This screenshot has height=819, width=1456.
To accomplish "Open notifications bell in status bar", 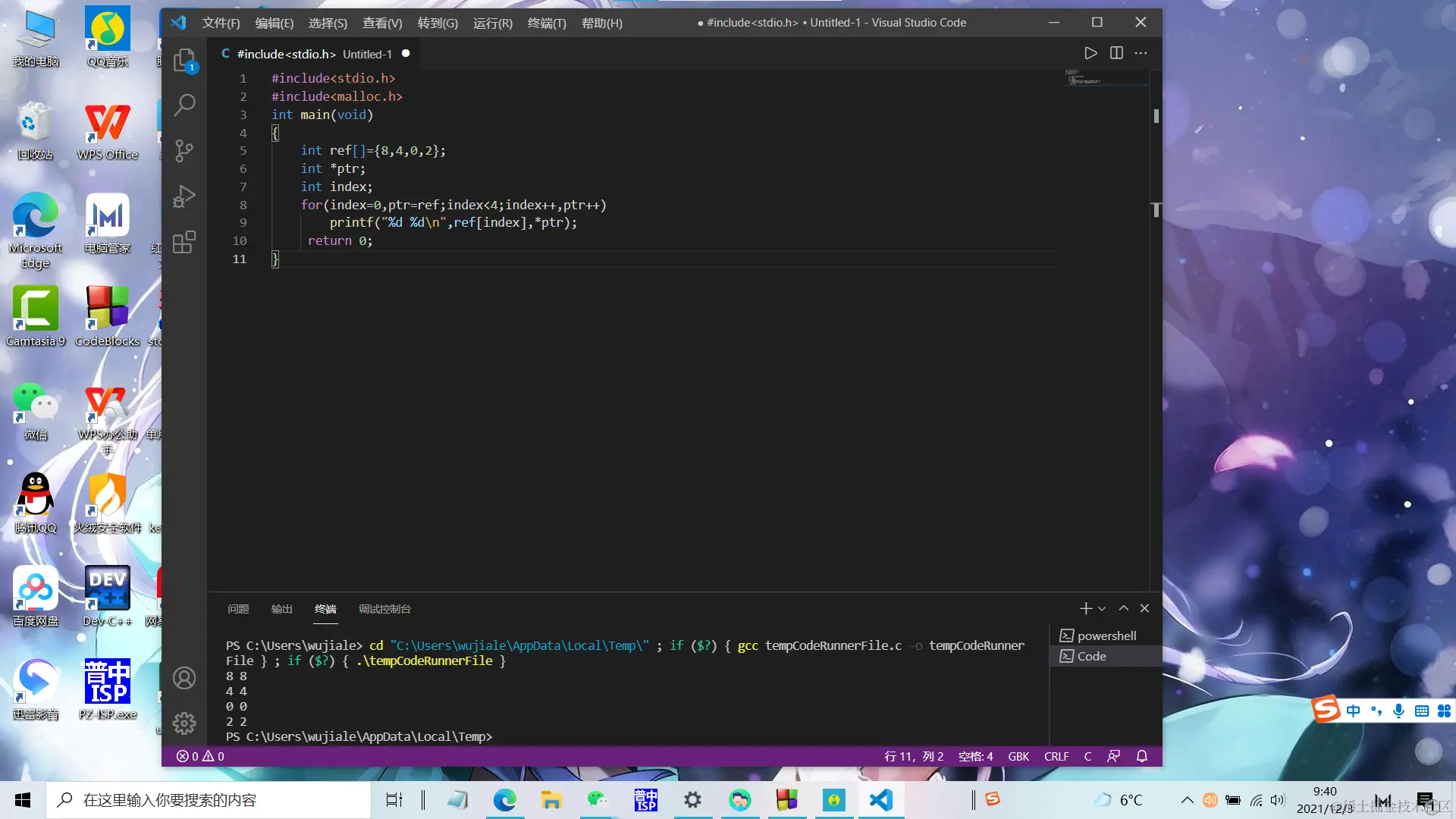I will pyautogui.click(x=1142, y=756).
